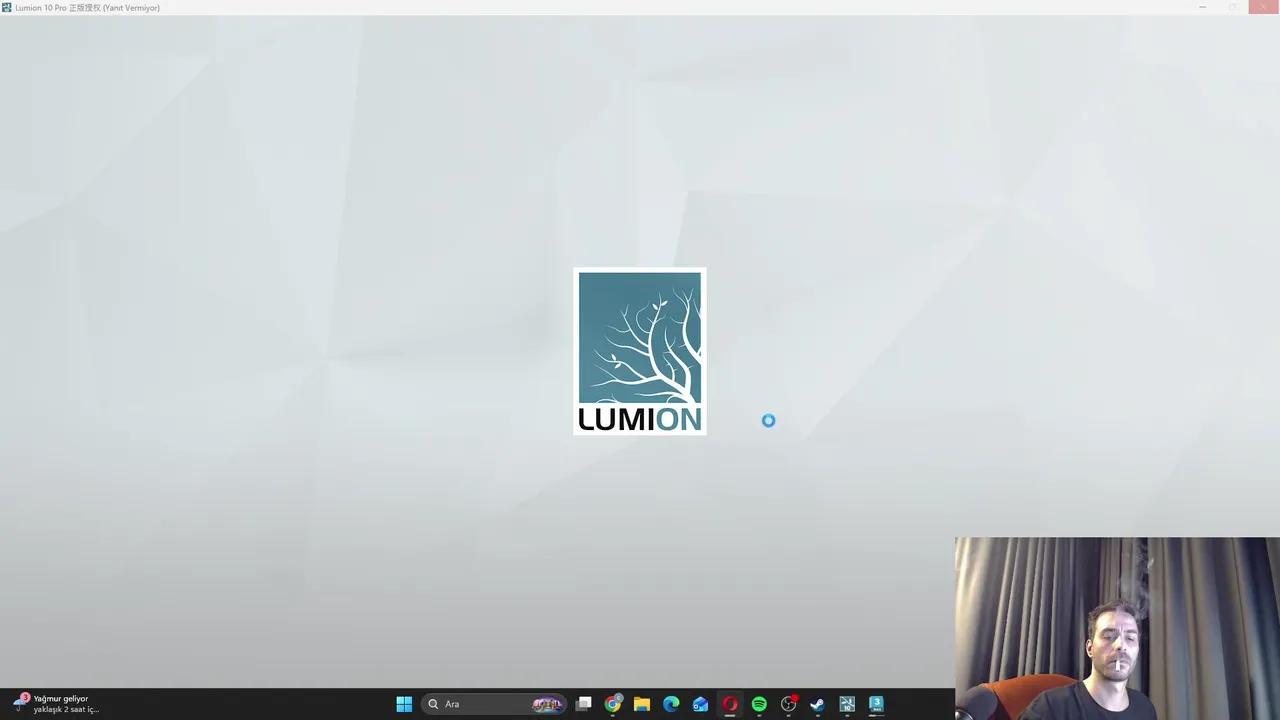Open Steam from the taskbar
Screen dimensions: 1280x720
817,704
